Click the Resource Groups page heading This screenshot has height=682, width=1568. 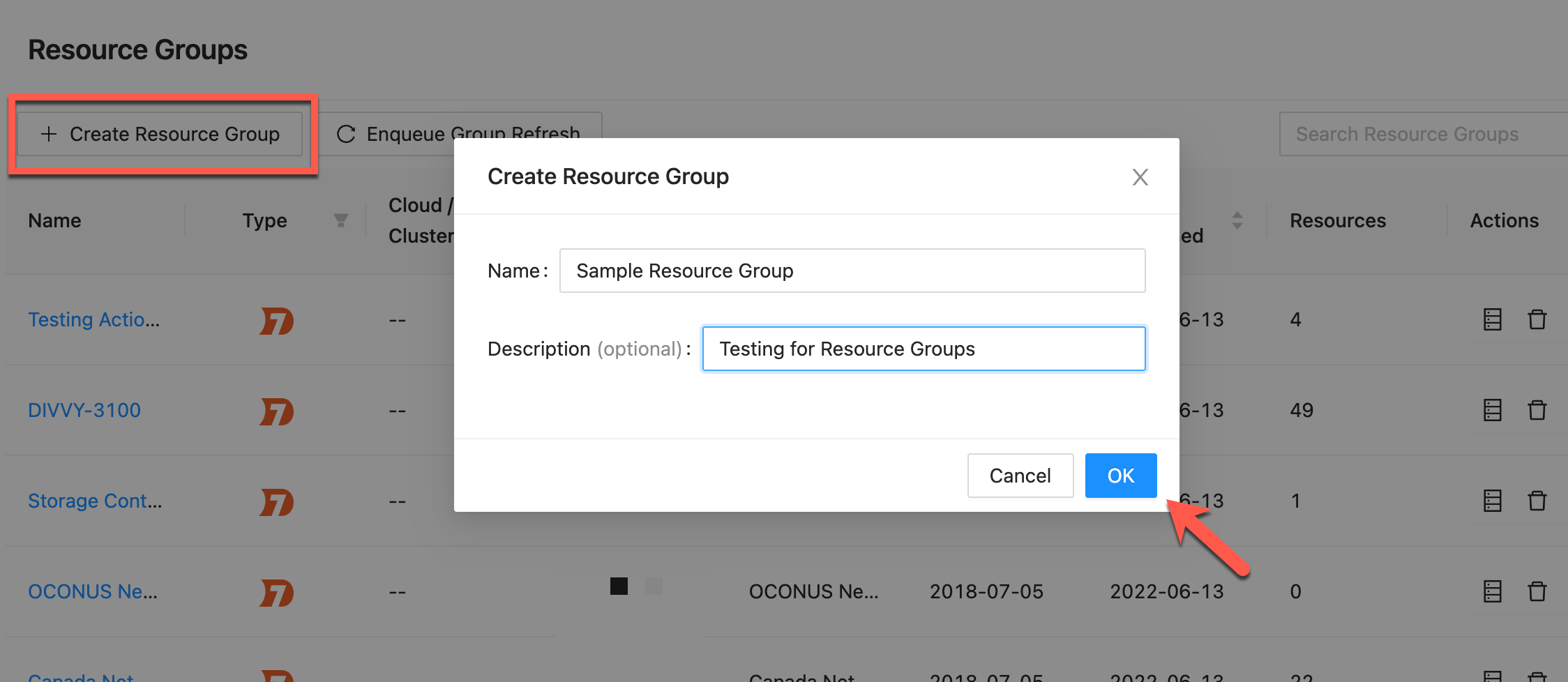click(x=137, y=50)
